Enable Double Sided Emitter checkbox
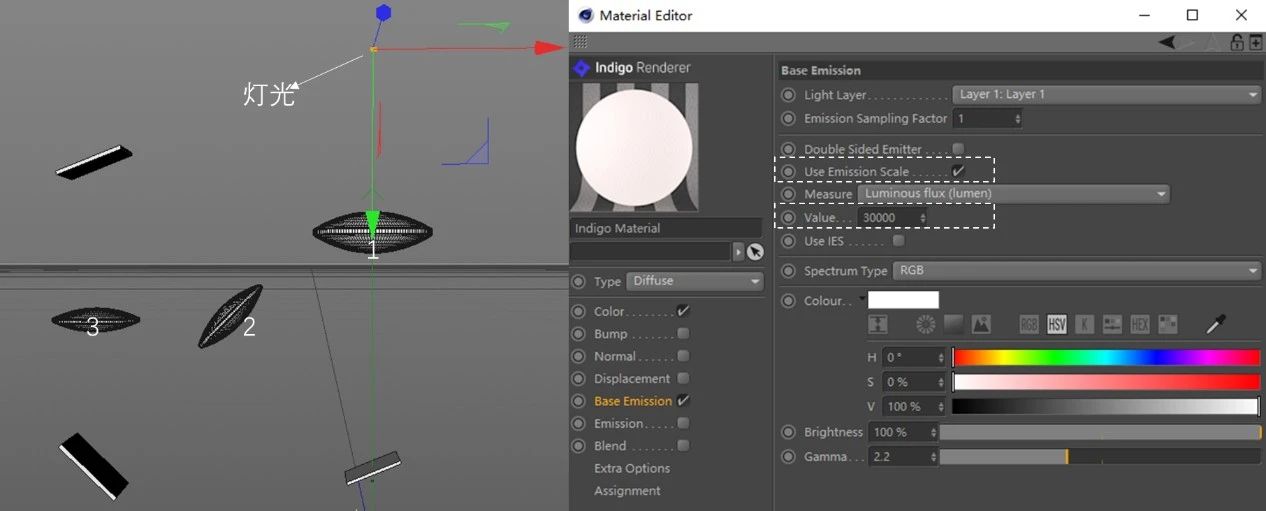 click(958, 149)
